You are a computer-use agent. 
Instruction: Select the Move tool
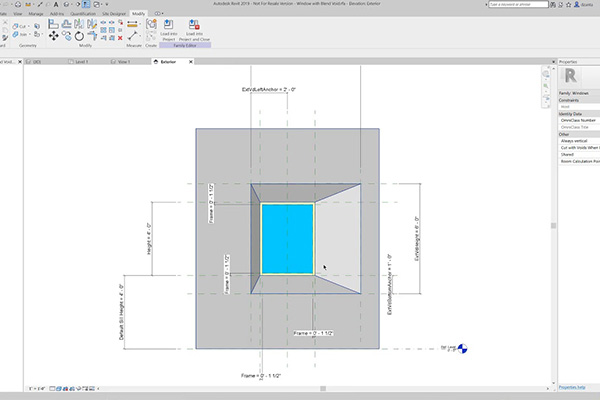(53, 36)
